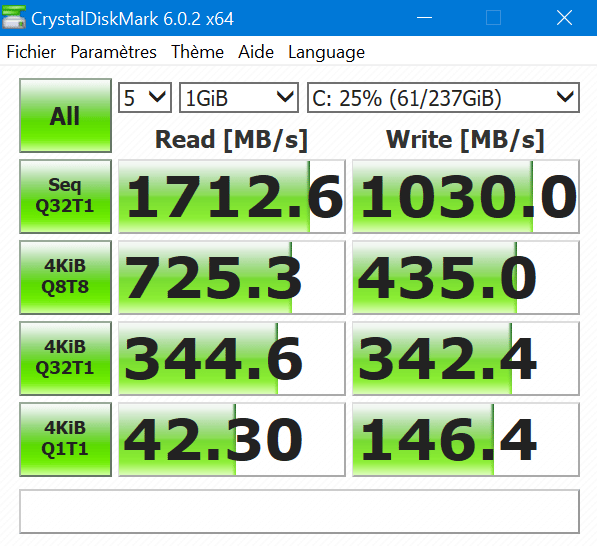Open the Paramètres menu
Image resolution: width=597 pixels, height=546 pixels.
113,52
